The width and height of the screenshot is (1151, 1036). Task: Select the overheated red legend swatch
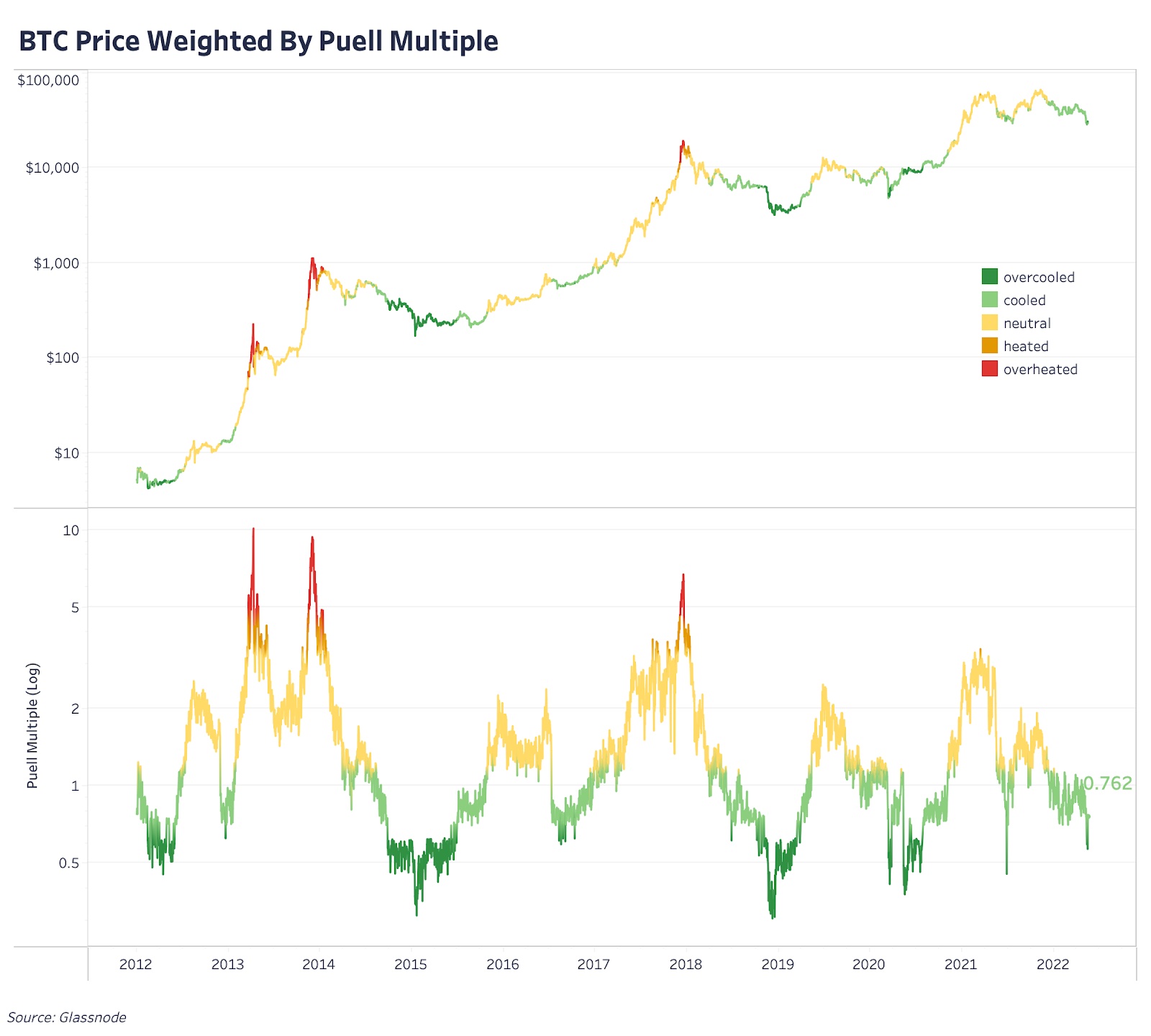click(990, 369)
